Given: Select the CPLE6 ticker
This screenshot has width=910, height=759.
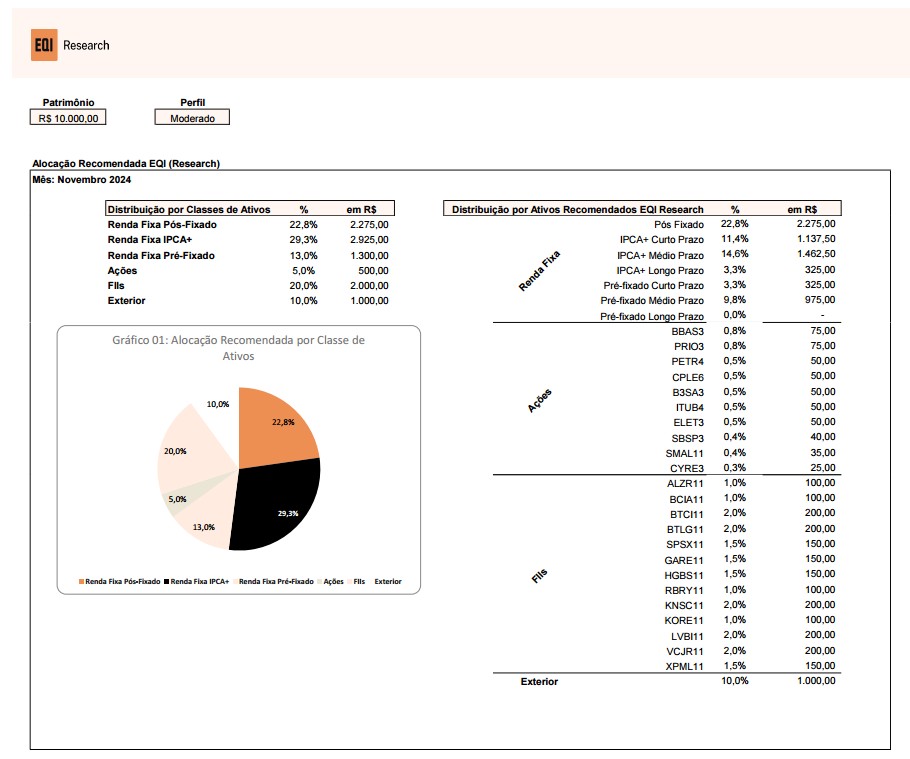Looking at the screenshot, I should tap(688, 377).
